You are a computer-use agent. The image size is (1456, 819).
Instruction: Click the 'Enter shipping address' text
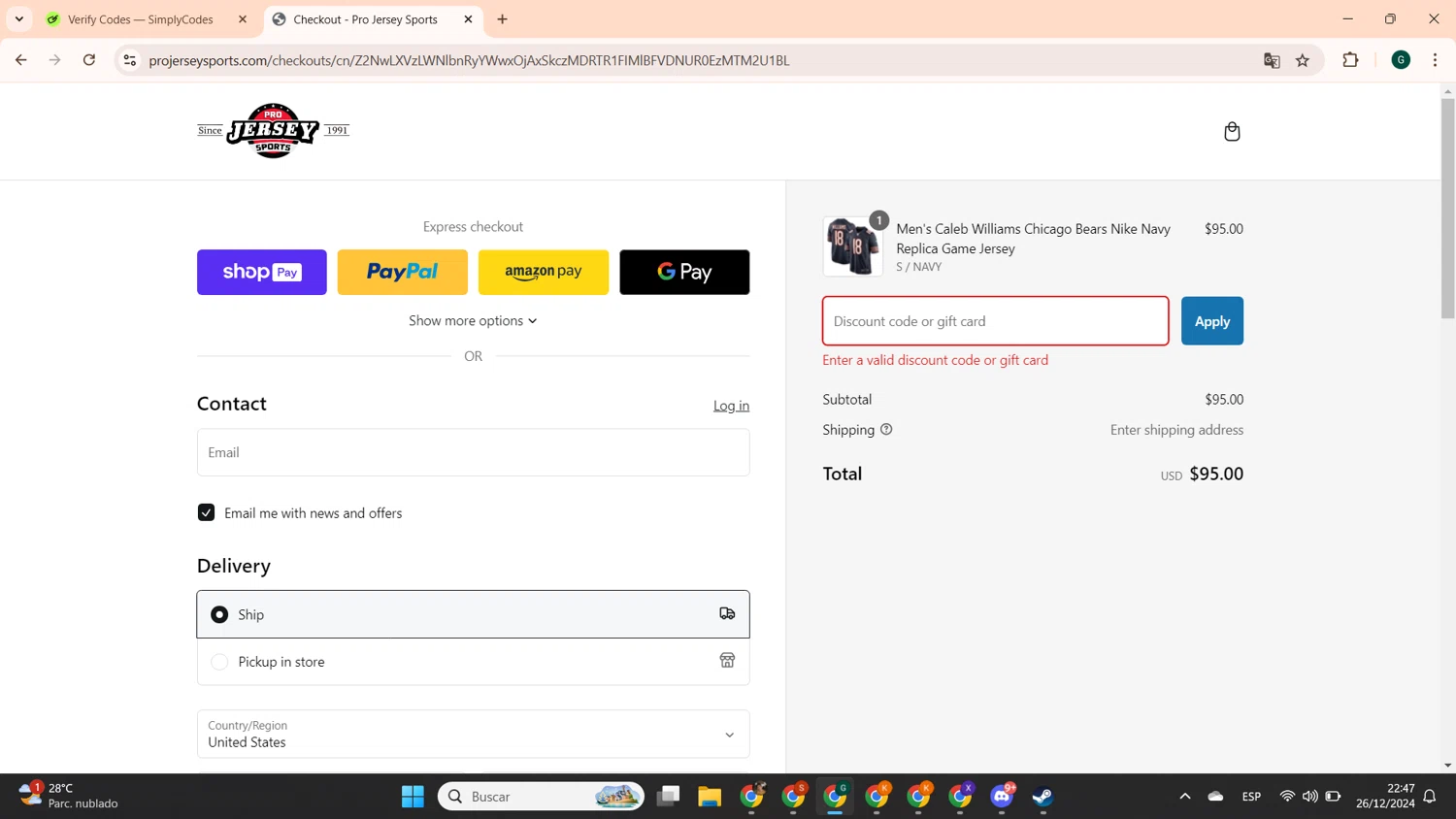point(1176,430)
